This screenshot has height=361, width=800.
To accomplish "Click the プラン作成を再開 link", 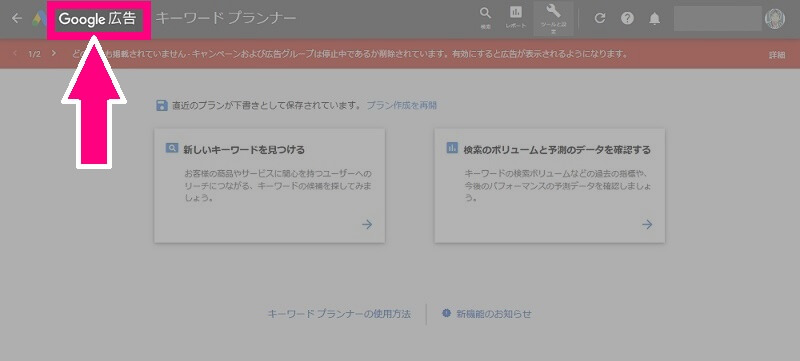I will (402, 106).
